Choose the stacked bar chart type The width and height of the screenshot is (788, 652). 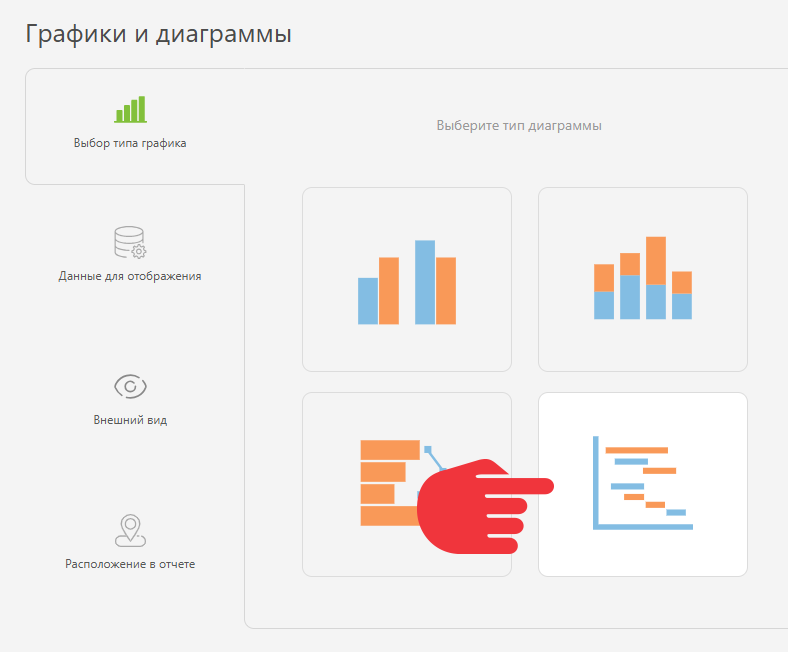pos(643,280)
